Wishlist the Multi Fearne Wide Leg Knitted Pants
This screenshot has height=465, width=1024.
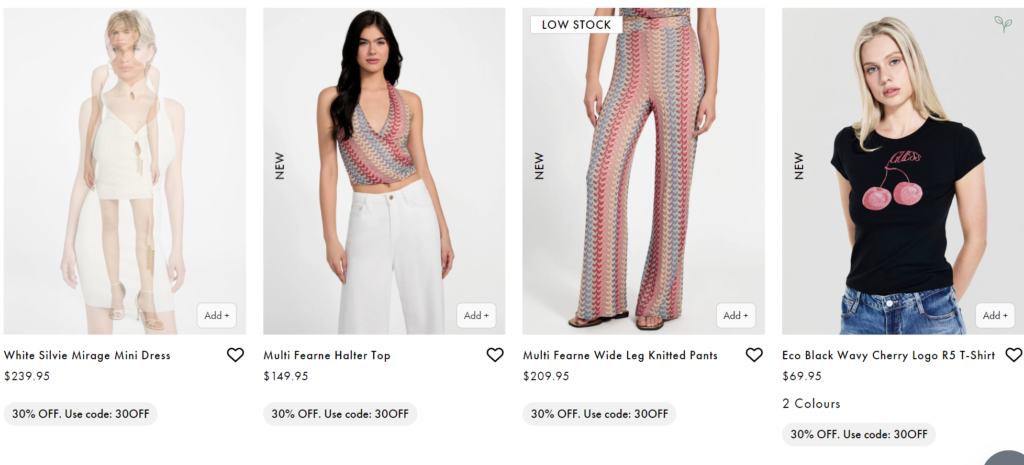coord(754,355)
